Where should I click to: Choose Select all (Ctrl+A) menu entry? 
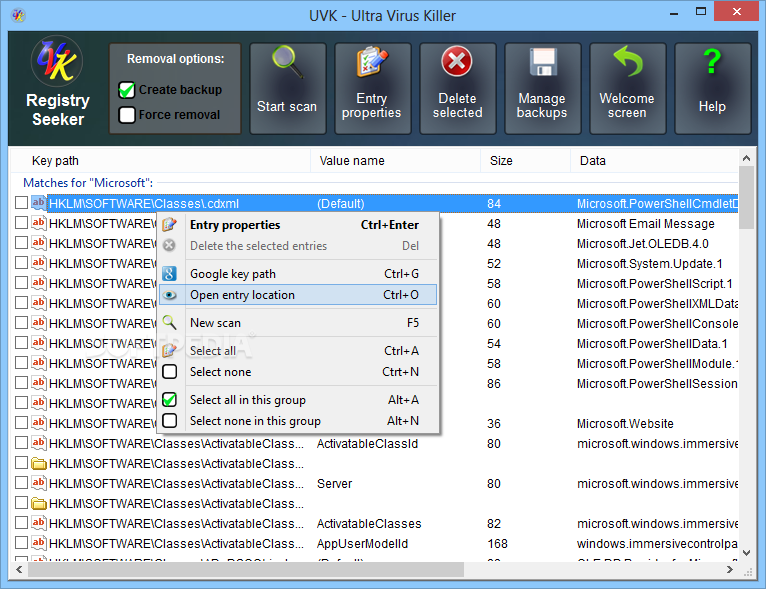coord(298,350)
